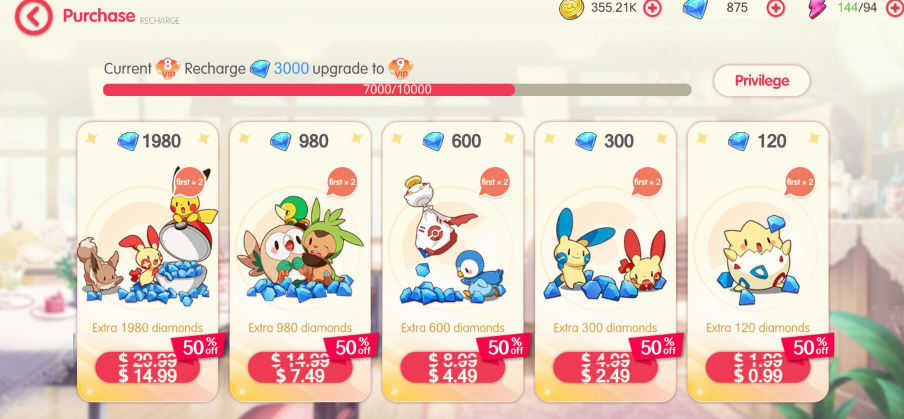Add more gold coins with plus icon

click(x=652, y=8)
